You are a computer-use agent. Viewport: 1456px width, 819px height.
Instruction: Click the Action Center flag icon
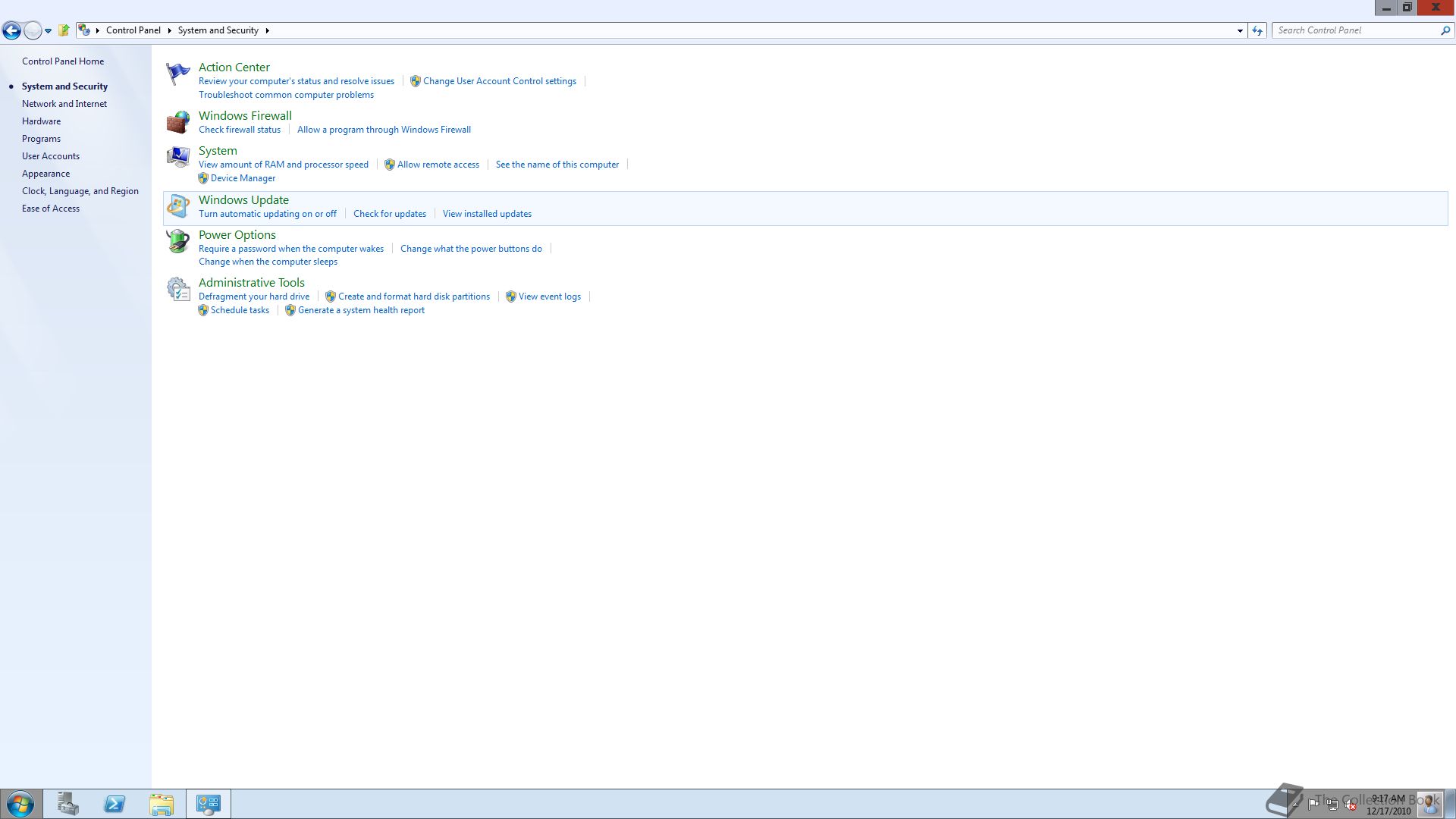pos(177,74)
